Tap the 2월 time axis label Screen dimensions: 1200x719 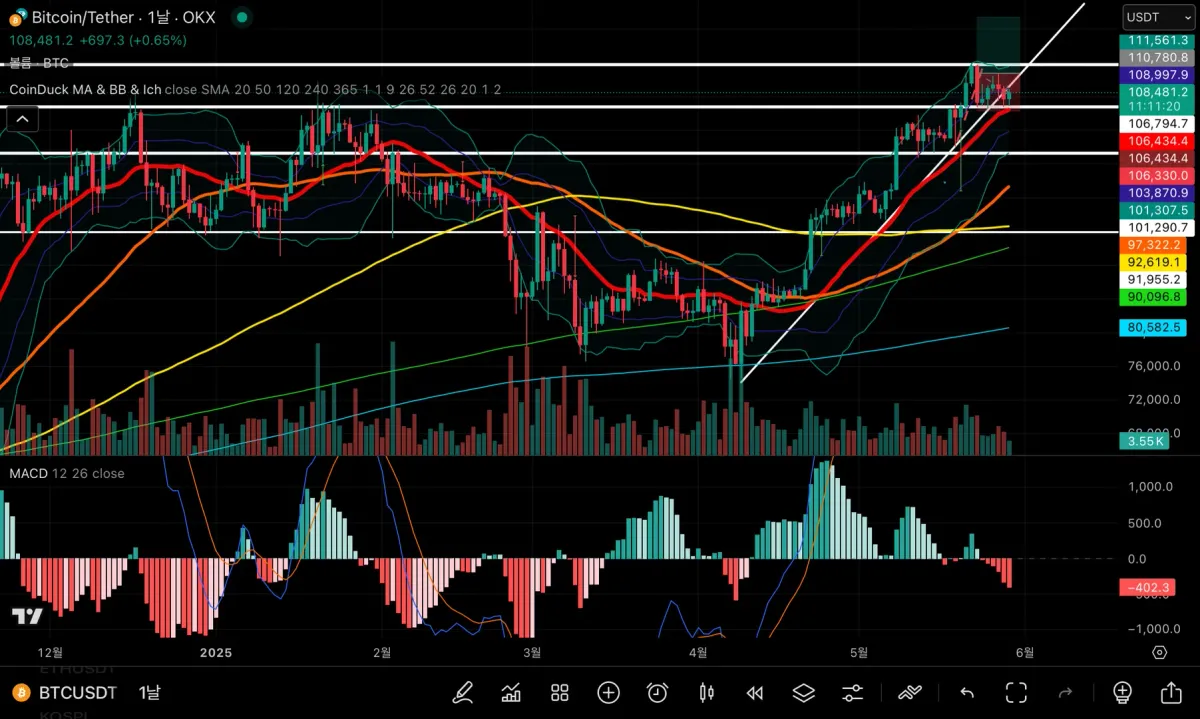click(381, 652)
